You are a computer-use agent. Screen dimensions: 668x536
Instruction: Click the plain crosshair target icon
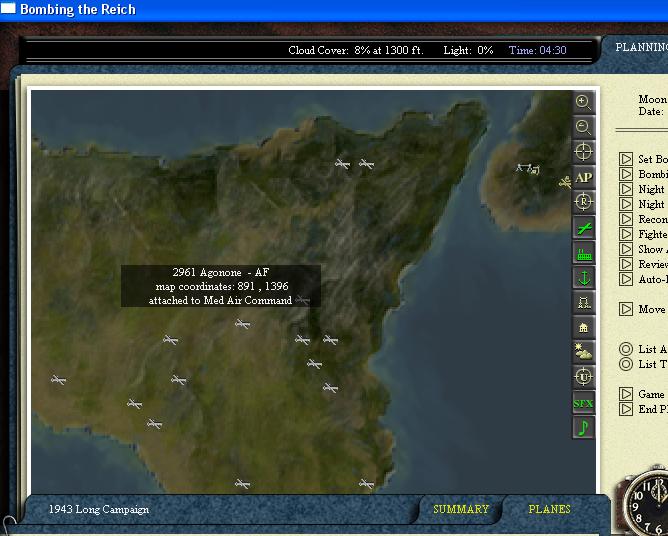583,152
